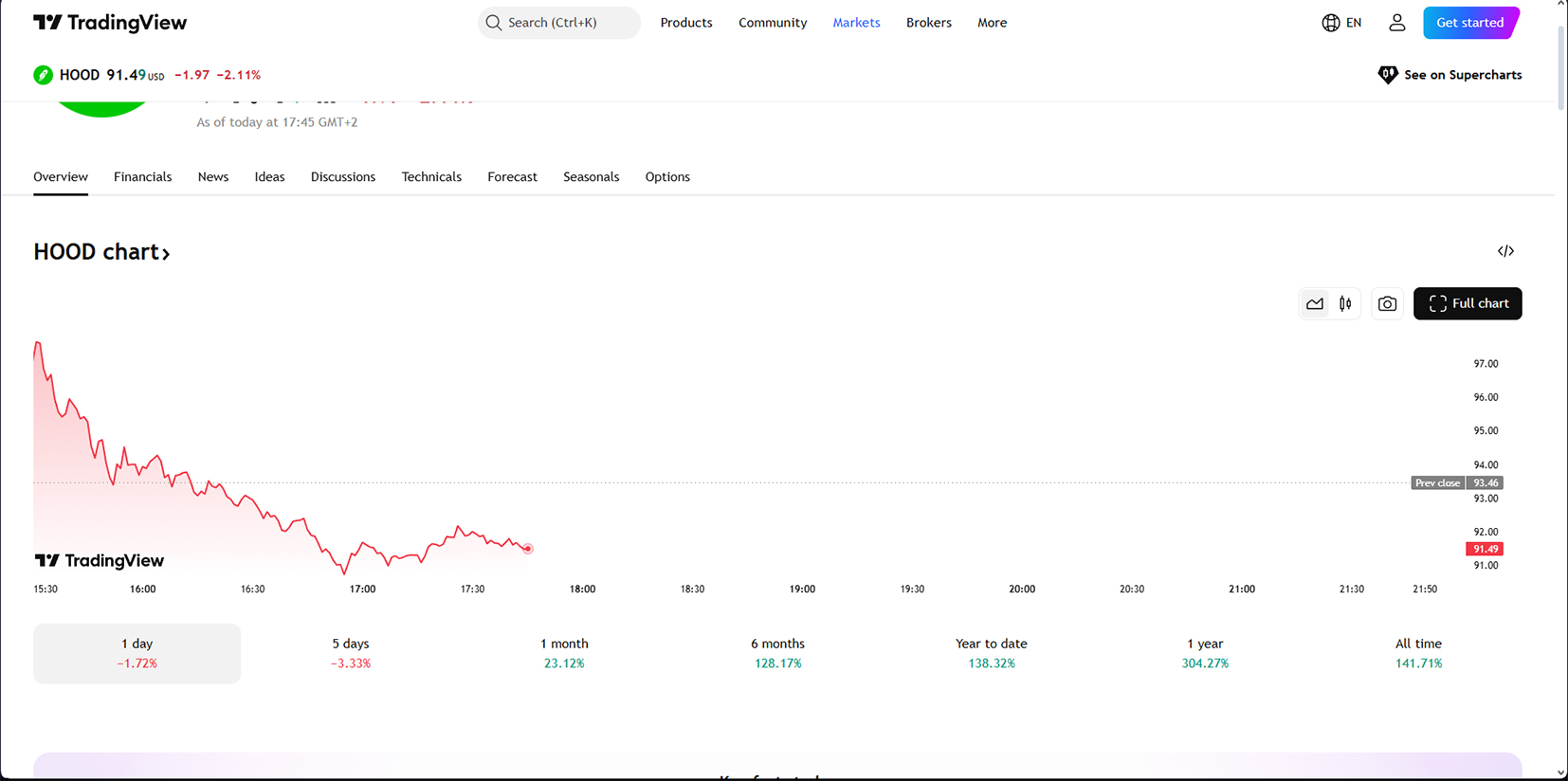Switch to the Technicals tab
Image resolution: width=1568 pixels, height=781 pixels.
click(x=431, y=177)
